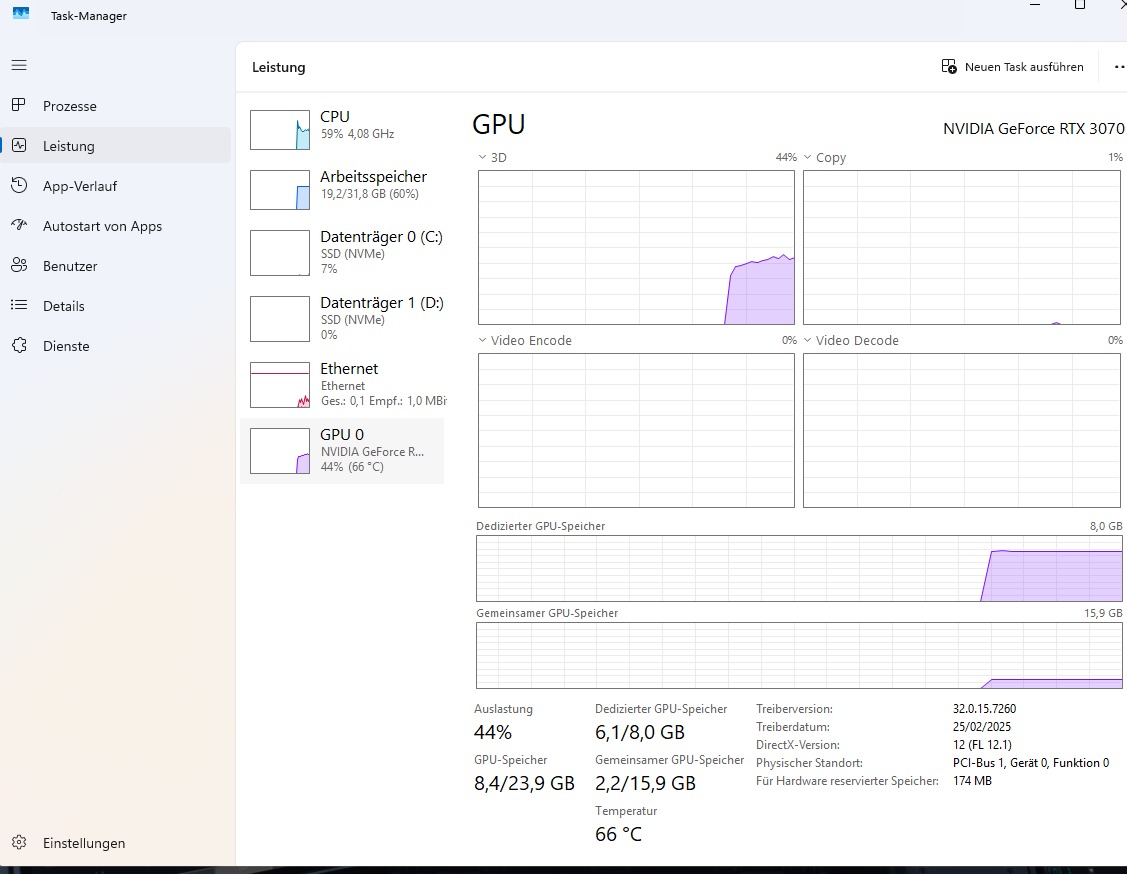
Task: Click the 3D usage graph area
Action: pyautogui.click(x=636, y=247)
